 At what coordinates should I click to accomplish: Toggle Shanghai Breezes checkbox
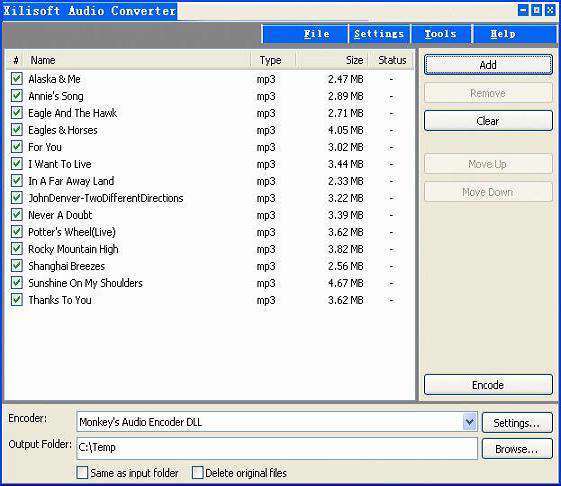click(17, 266)
